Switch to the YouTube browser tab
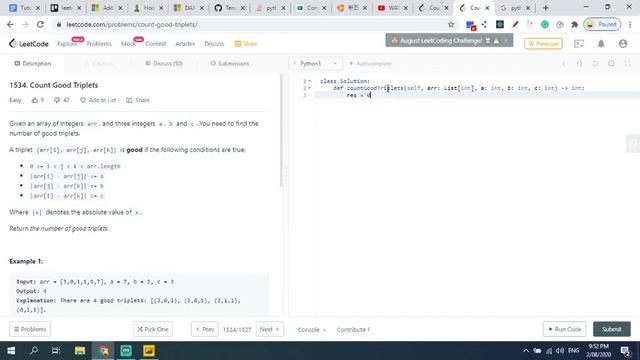The width and height of the screenshot is (640, 360). pos(393,8)
